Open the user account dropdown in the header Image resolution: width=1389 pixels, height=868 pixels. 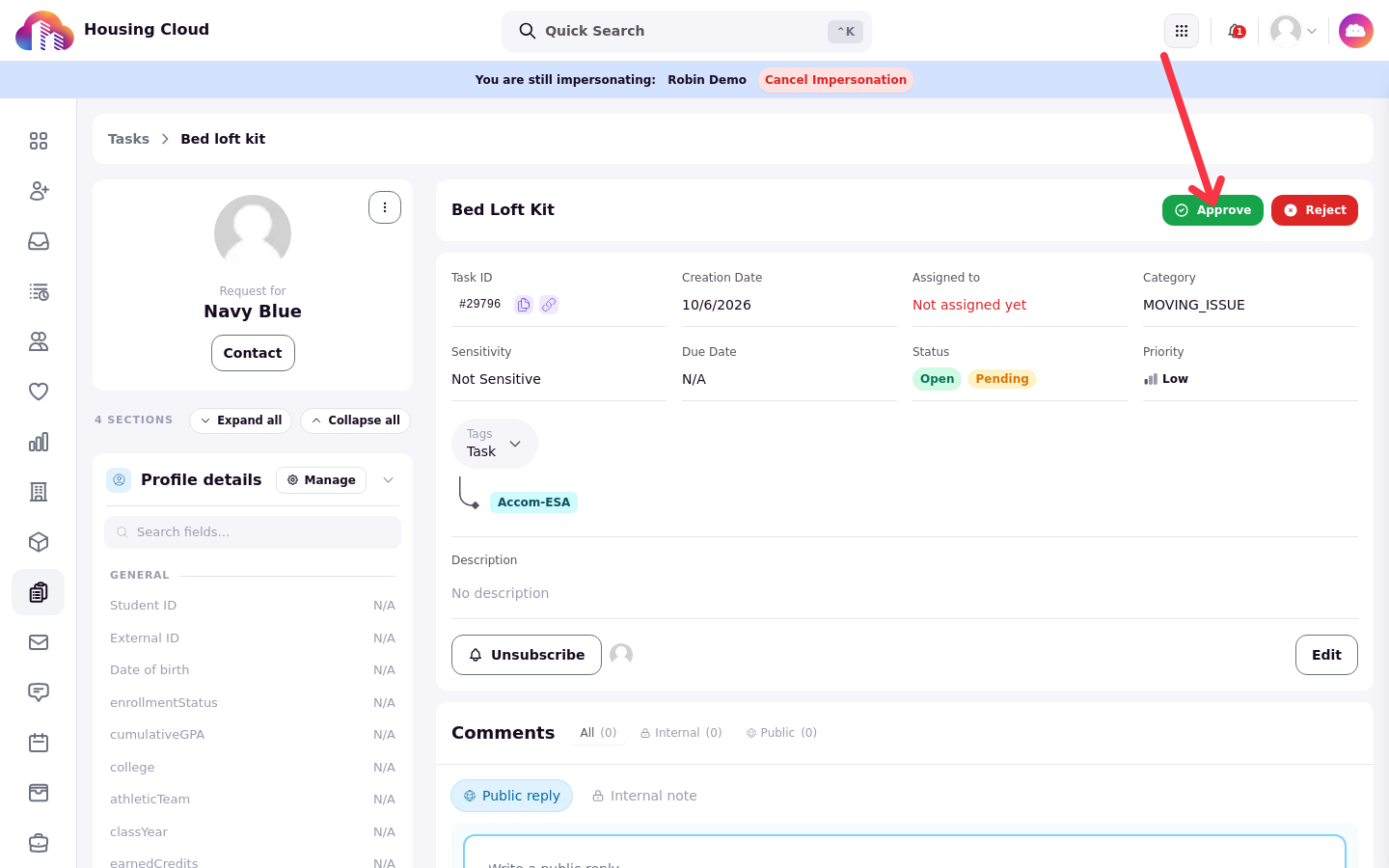1294,31
